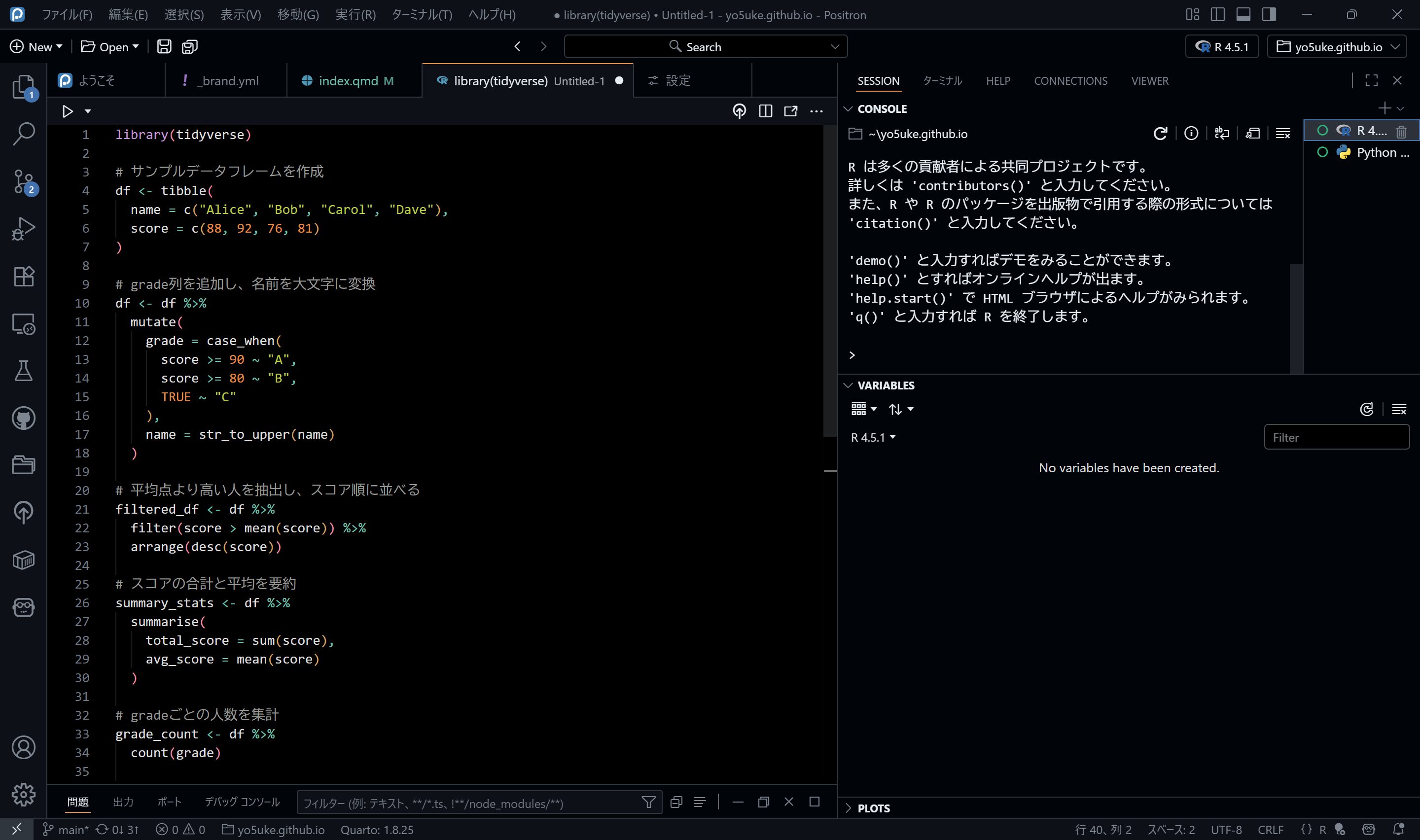Click Save All icon in toolbar
This screenshot has width=1420, height=840.
click(190, 47)
